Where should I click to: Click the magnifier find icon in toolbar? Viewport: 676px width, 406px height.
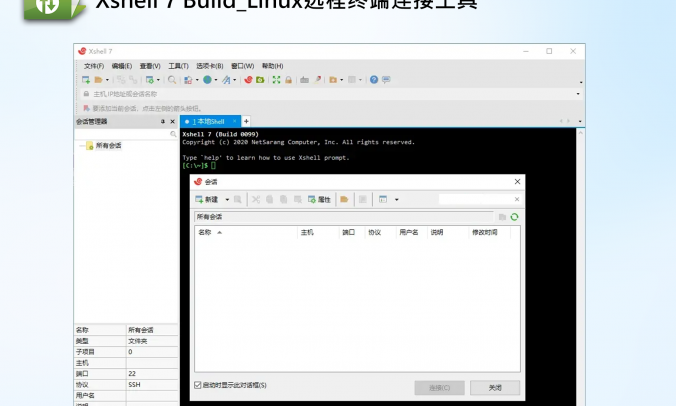pos(172,80)
